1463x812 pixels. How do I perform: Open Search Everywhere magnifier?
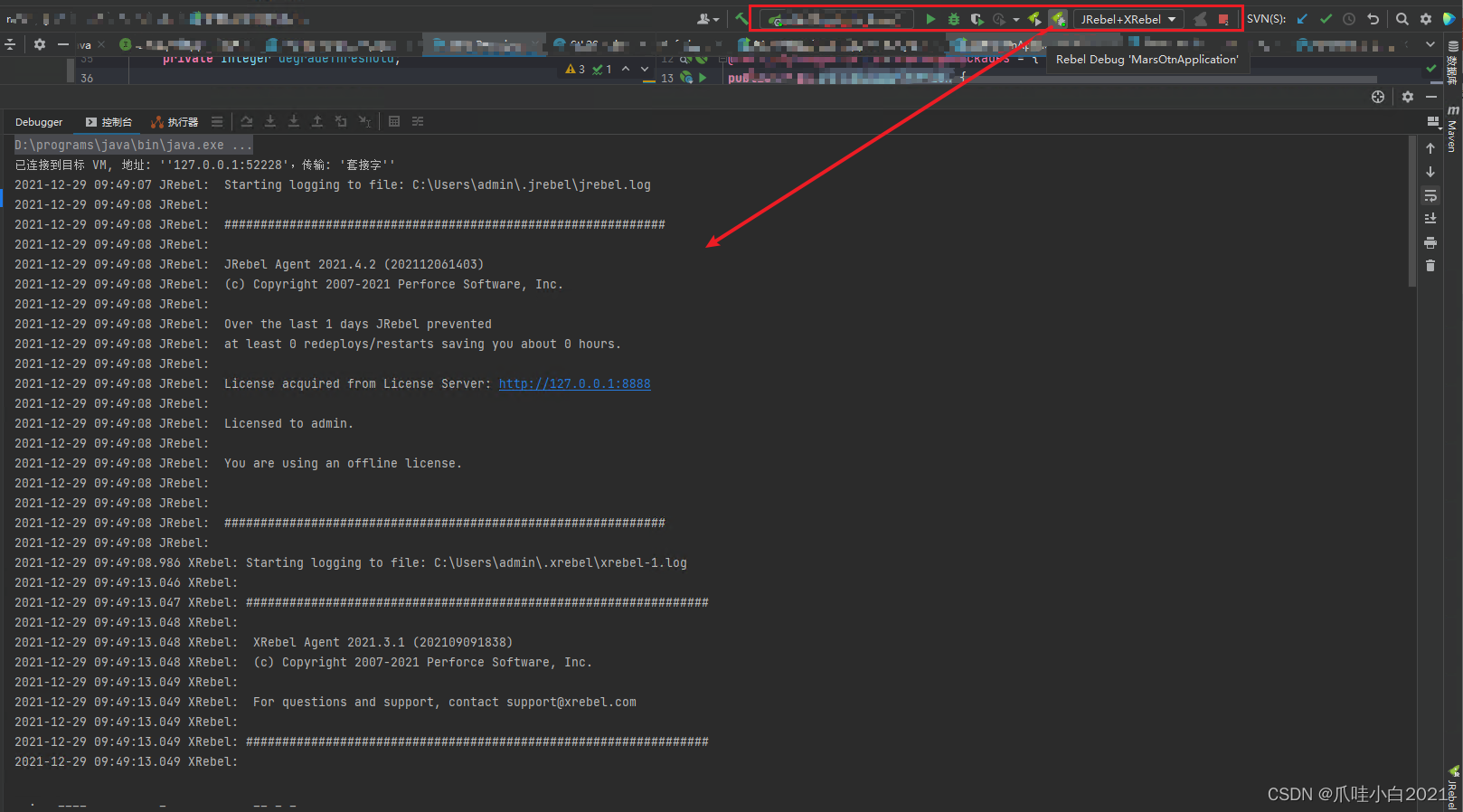[x=1402, y=19]
